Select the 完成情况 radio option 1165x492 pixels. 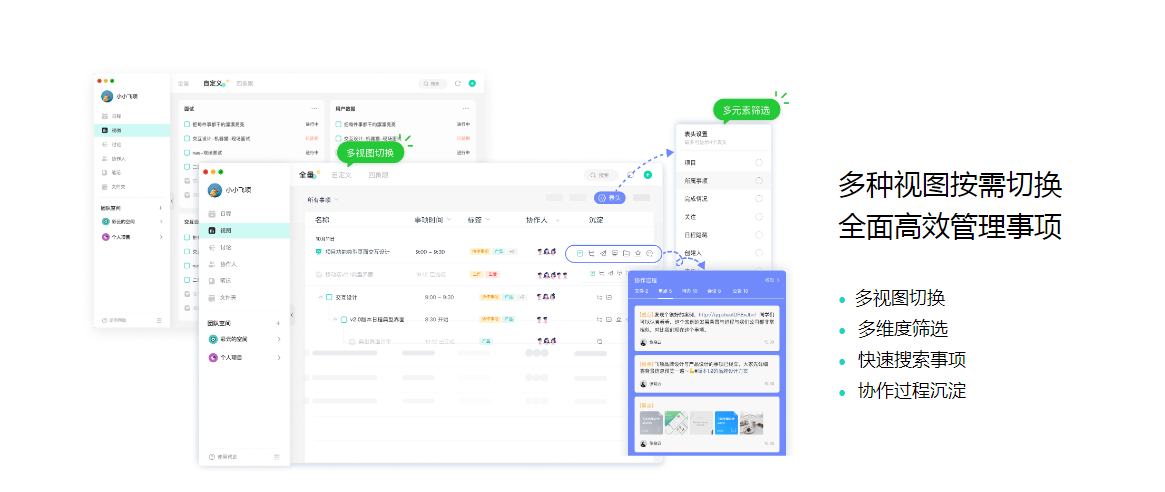759,198
